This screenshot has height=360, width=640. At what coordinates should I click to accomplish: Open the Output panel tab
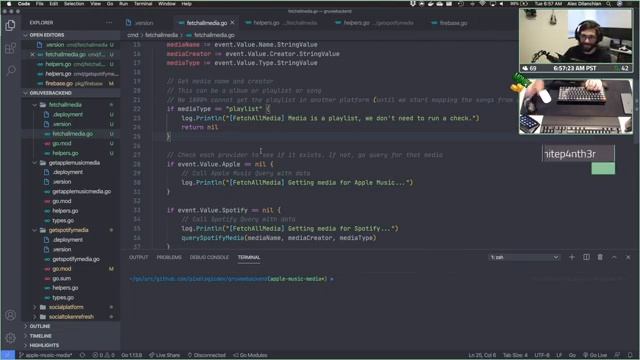(x=138, y=258)
